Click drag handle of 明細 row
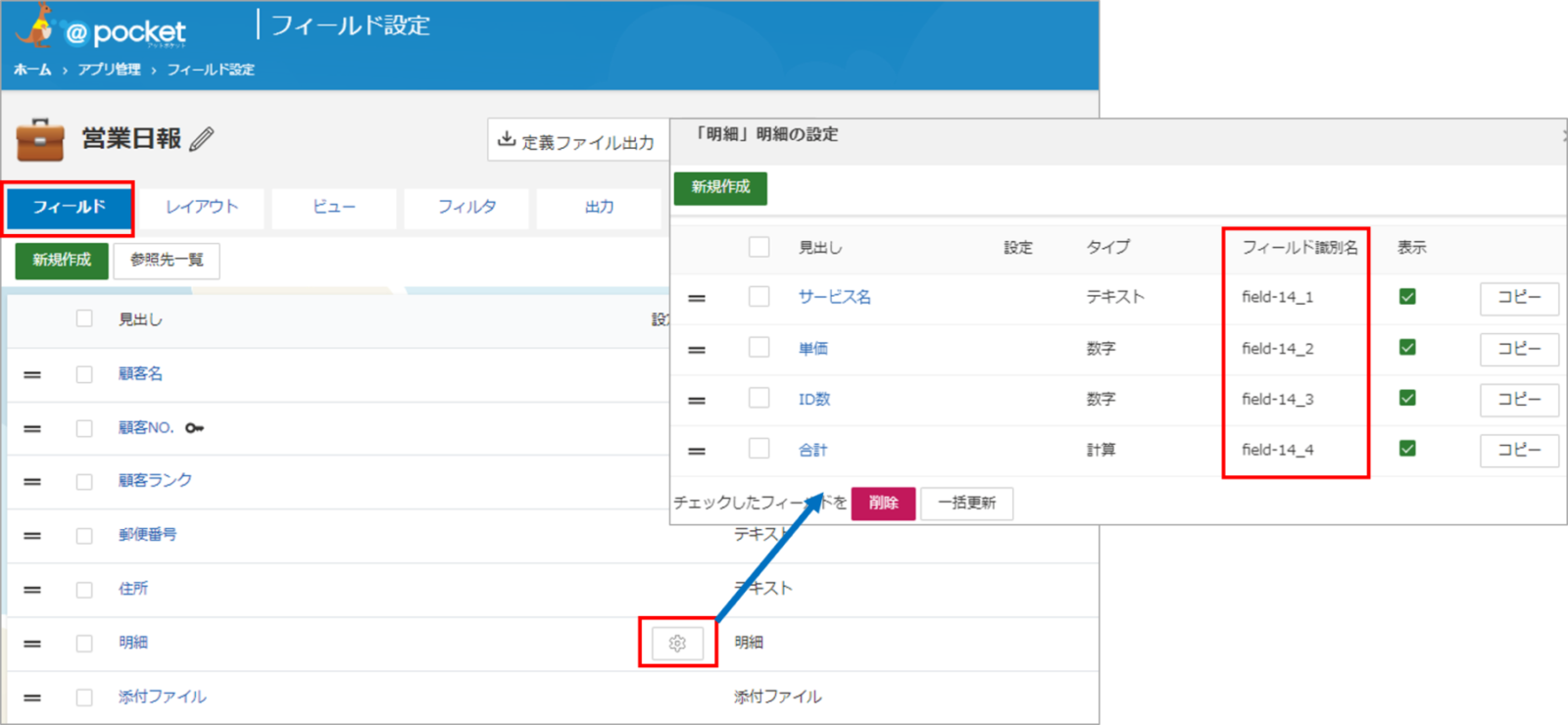Viewport: 1568px width, 725px height. [x=32, y=644]
